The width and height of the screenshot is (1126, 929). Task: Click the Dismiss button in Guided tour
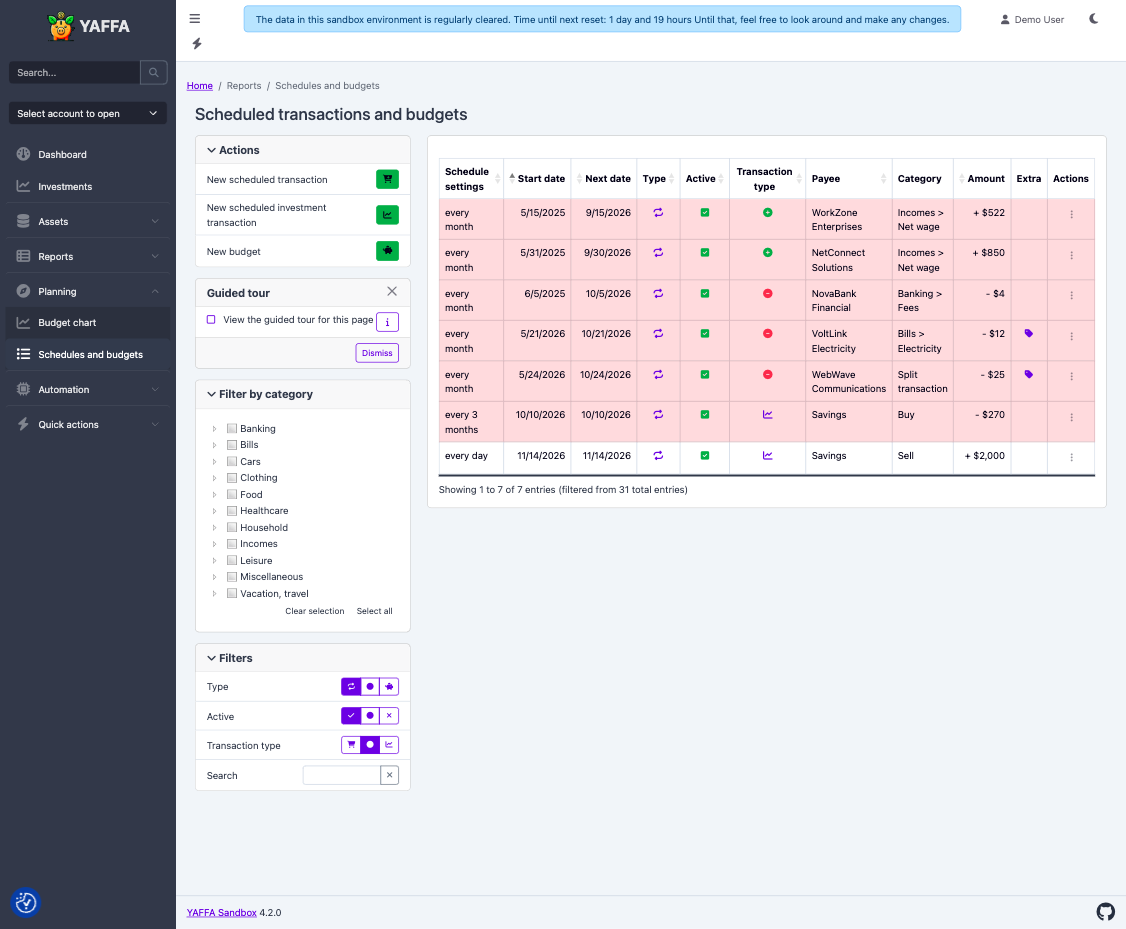click(377, 353)
